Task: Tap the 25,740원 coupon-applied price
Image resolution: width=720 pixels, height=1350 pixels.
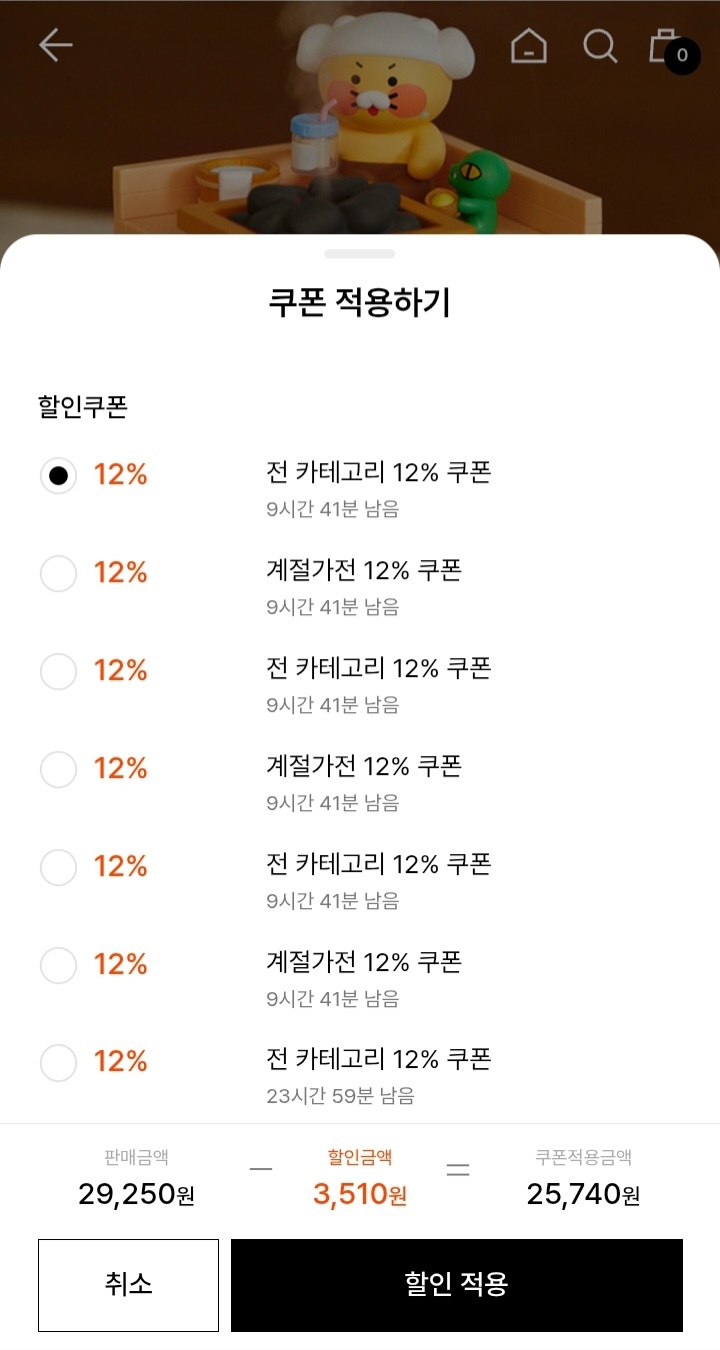Action: [x=583, y=1194]
